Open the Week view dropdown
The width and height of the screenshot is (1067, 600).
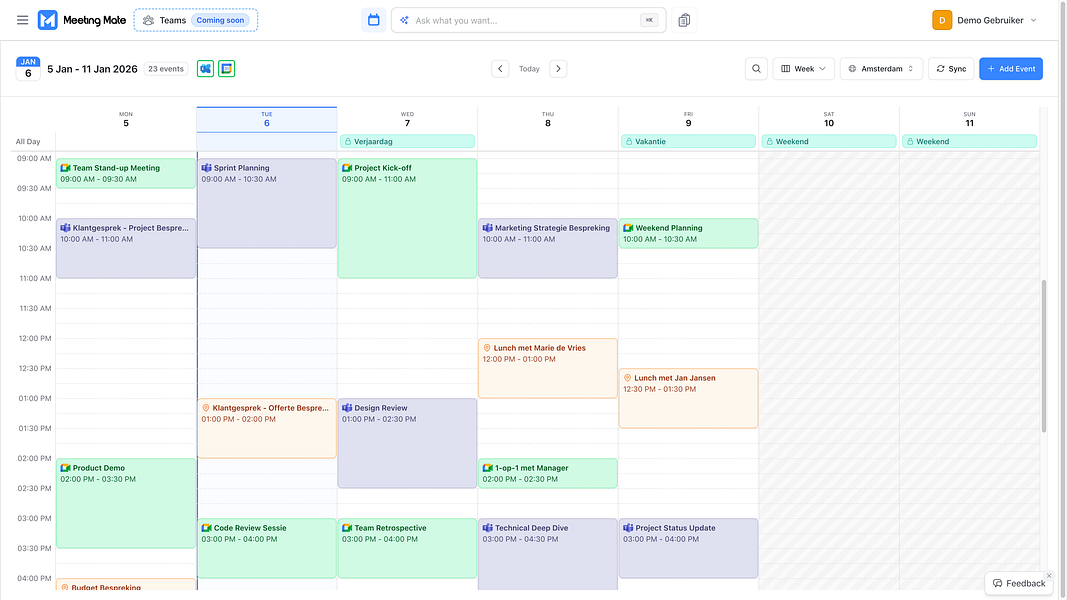pyautogui.click(x=804, y=69)
